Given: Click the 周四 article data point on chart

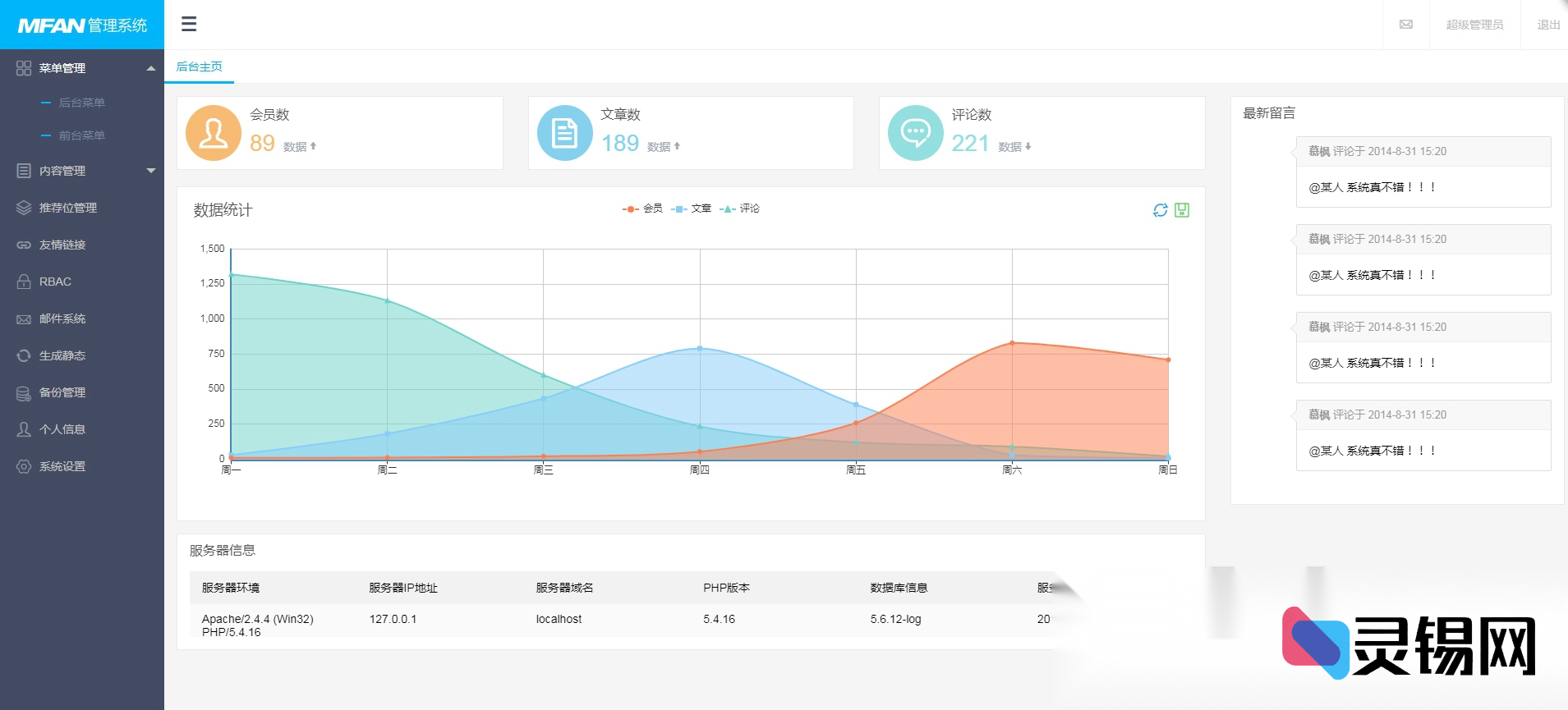Looking at the screenshot, I should point(700,348).
